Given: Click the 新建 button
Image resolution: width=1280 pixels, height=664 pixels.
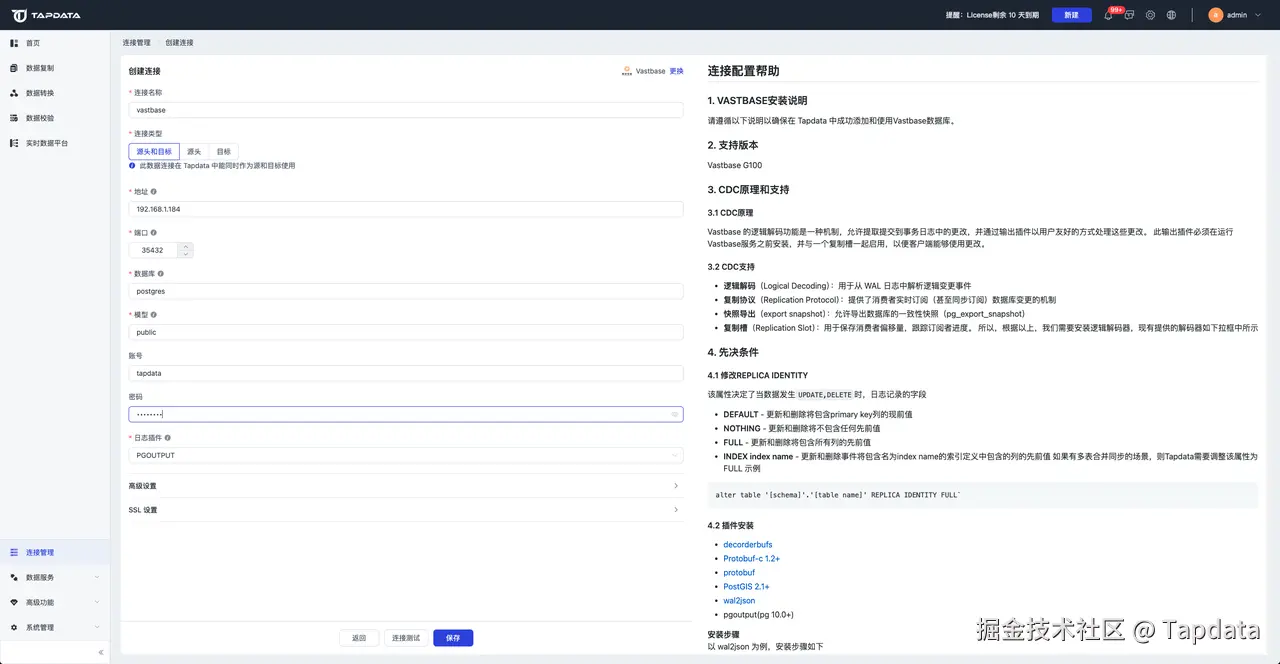Looking at the screenshot, I should tap(1071, 15).
